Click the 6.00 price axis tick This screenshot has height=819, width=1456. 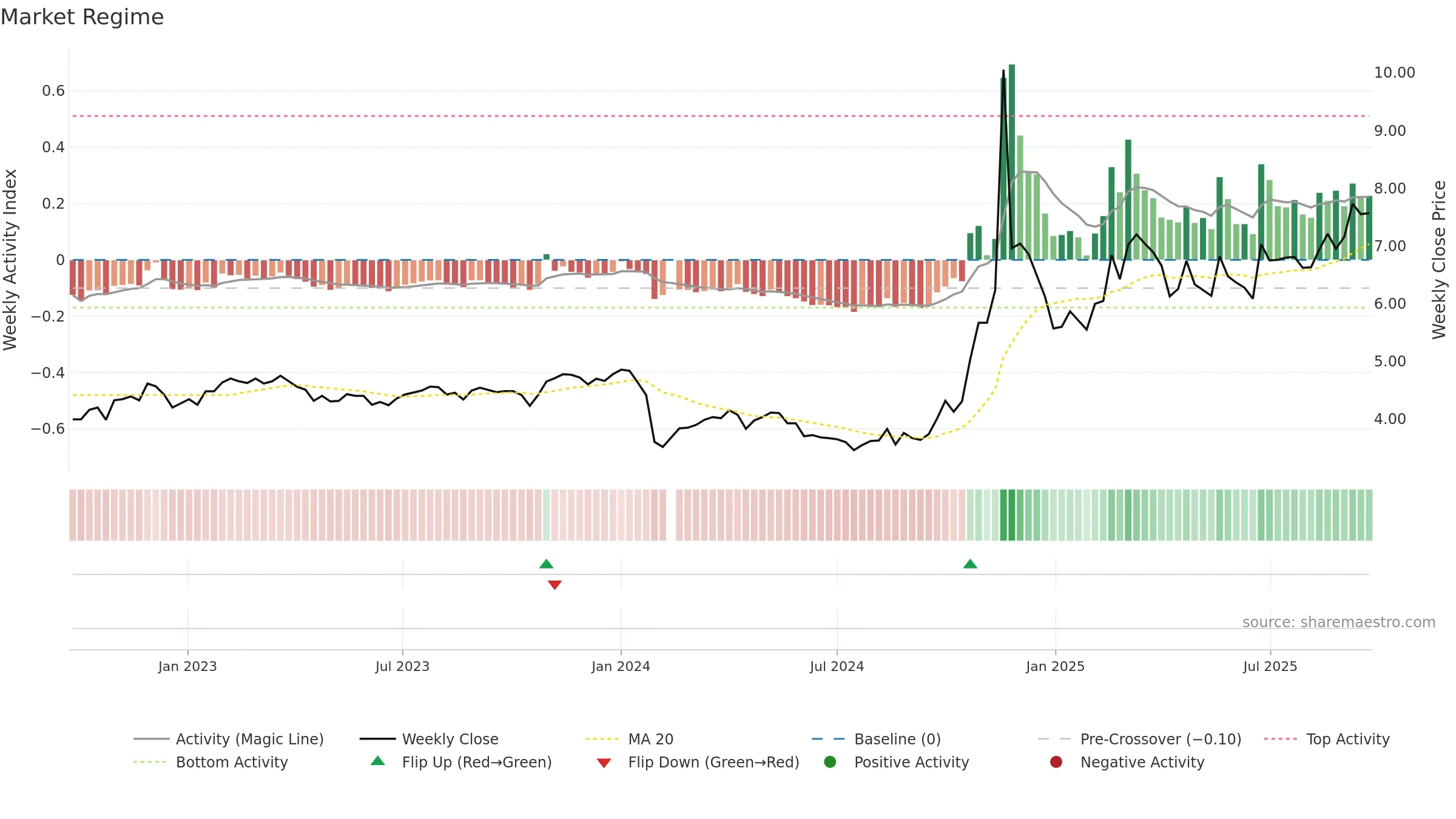click(x=1390, y=304)
